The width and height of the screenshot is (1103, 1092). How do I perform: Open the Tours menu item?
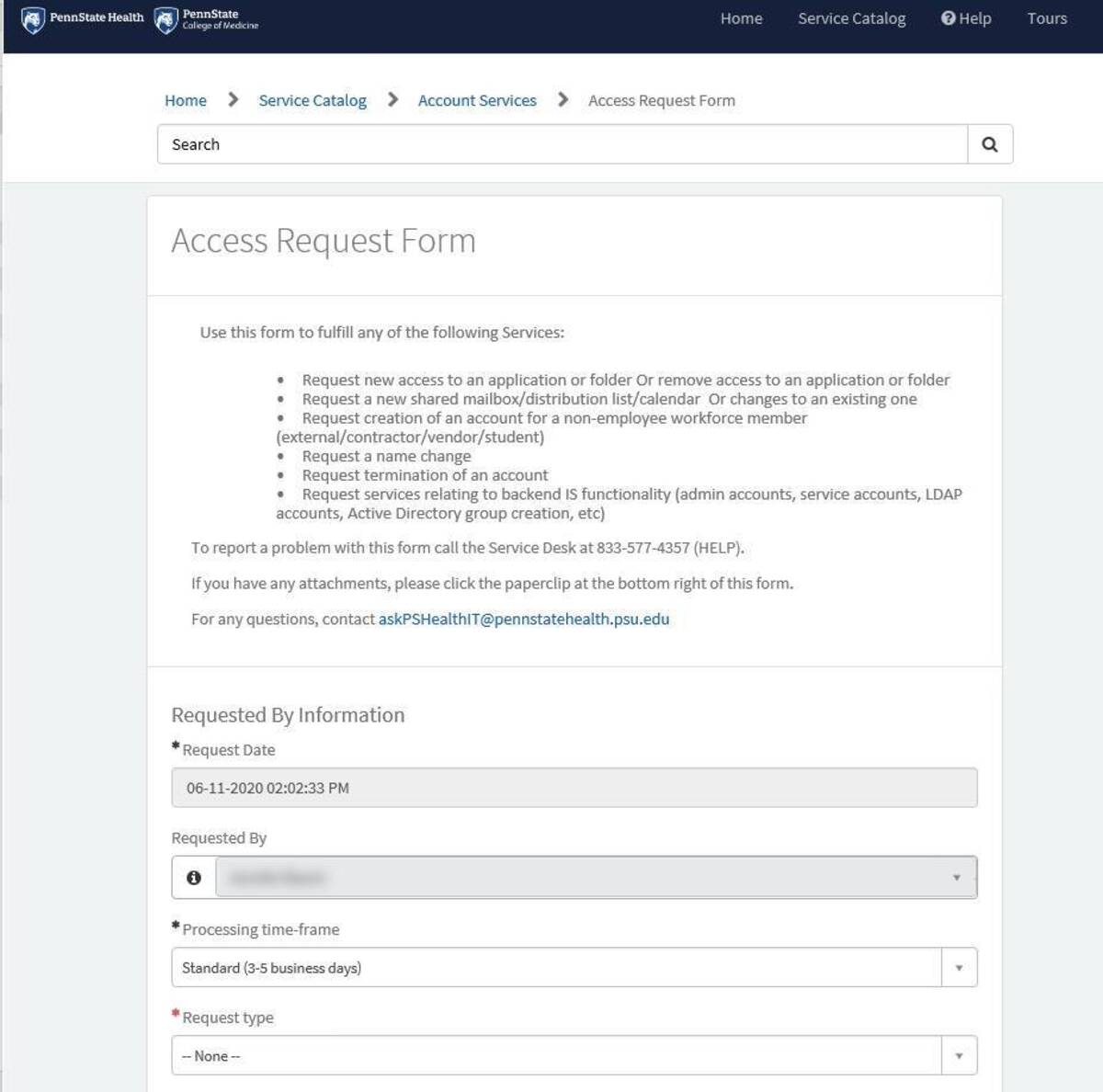coord(1047,18)
